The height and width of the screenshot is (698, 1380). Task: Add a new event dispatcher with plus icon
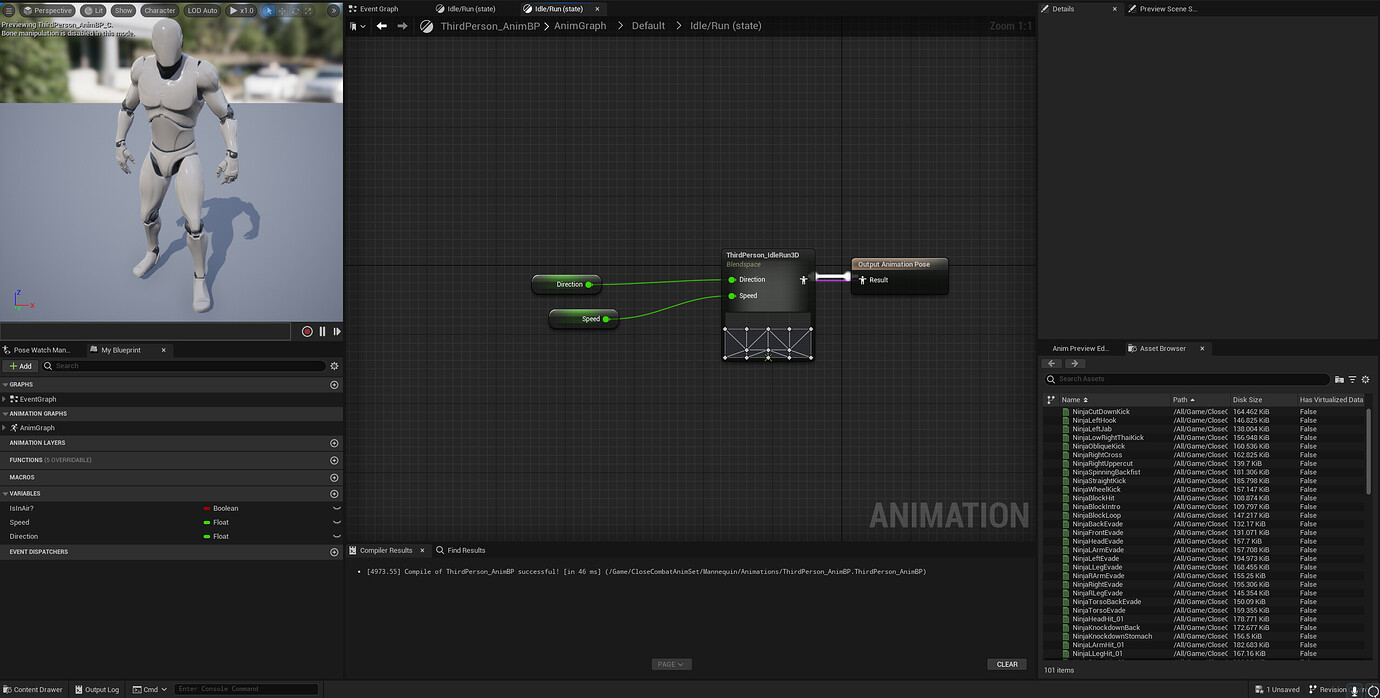click(334, 552)
